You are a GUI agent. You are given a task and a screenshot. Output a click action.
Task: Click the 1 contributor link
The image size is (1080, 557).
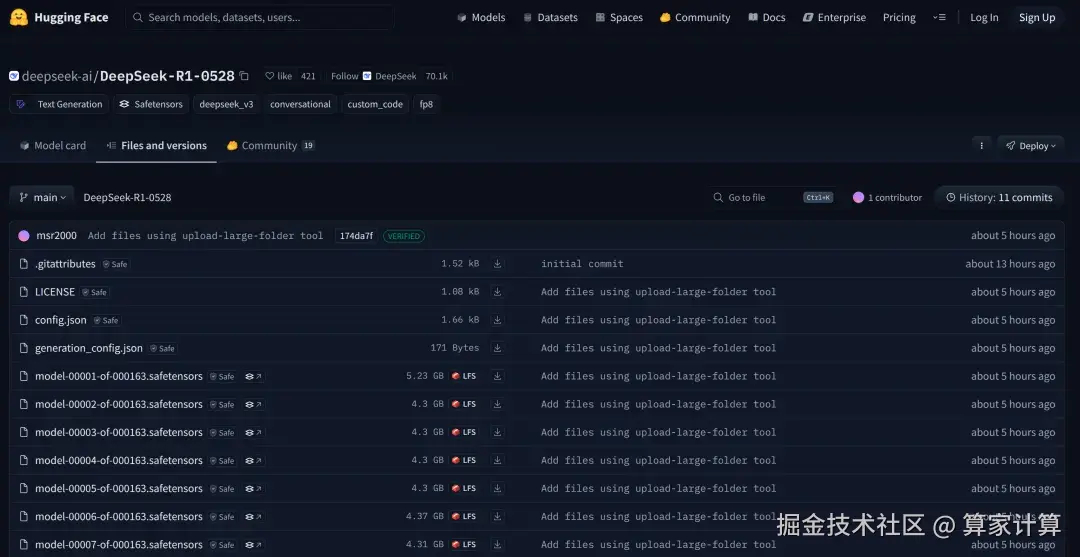click(887, 198)
